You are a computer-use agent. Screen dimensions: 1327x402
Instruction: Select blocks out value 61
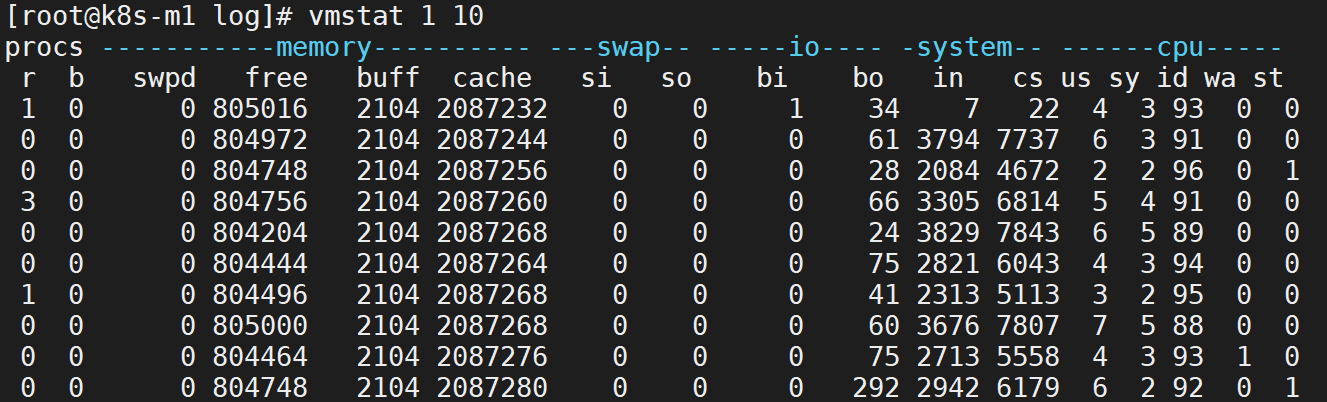click(x=884, y=140)
